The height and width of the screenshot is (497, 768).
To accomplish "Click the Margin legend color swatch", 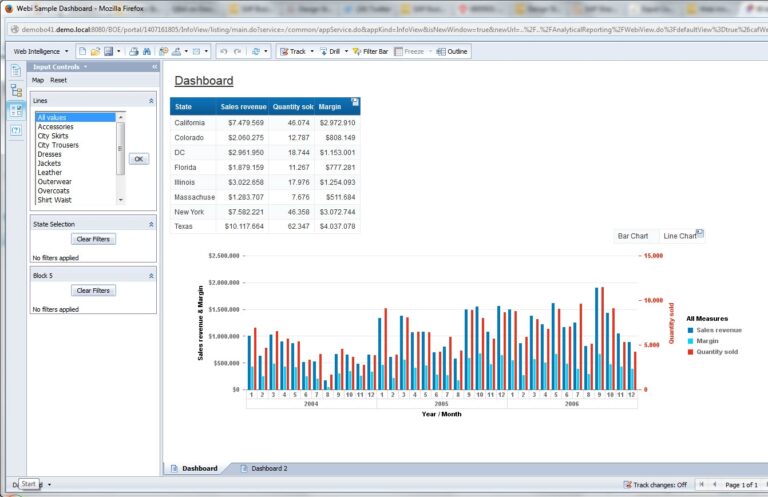I will (x=690, y=341).
